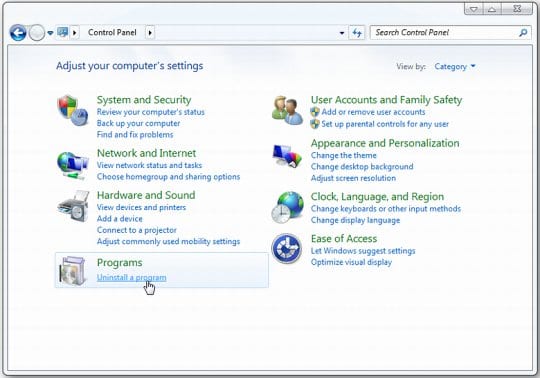Viewport: 540px width, 378px height.
Task: Open Clock, Language, and Region category
Action: 377,197
